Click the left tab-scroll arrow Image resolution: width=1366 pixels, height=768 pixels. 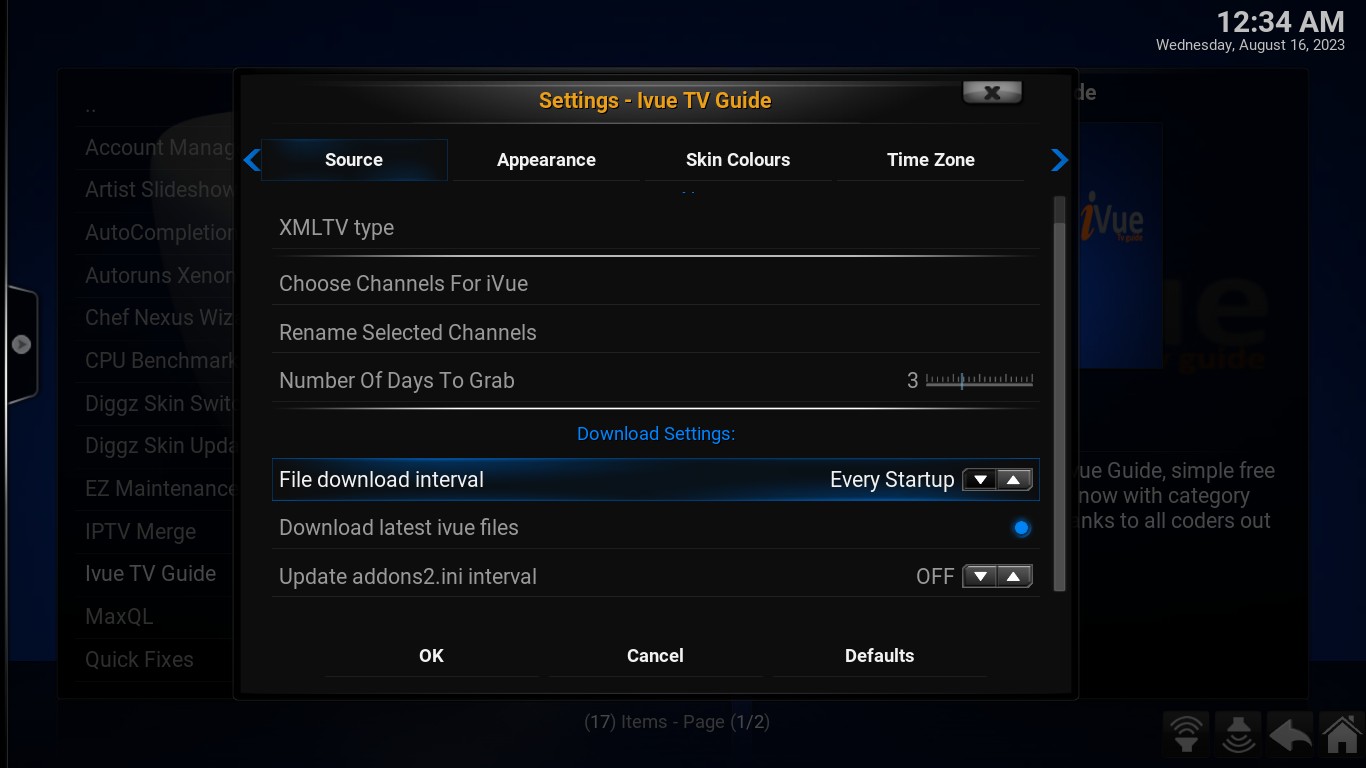[252, 159]
